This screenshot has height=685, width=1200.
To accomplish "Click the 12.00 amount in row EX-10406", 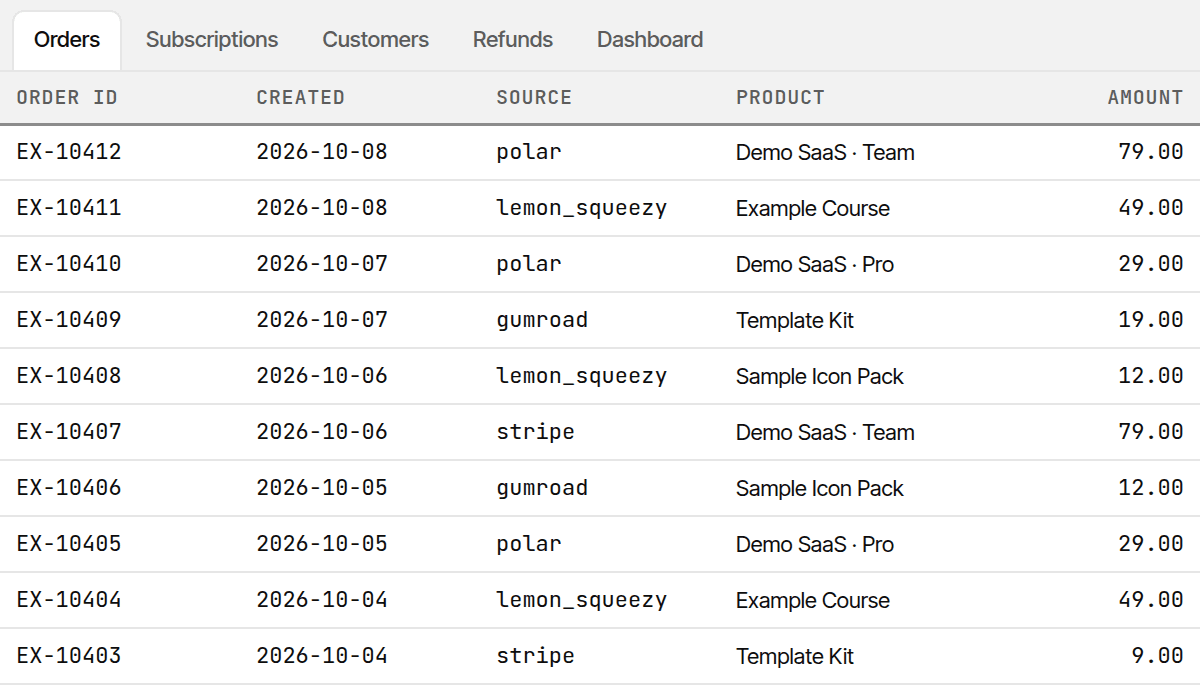I will (1151, 488).
